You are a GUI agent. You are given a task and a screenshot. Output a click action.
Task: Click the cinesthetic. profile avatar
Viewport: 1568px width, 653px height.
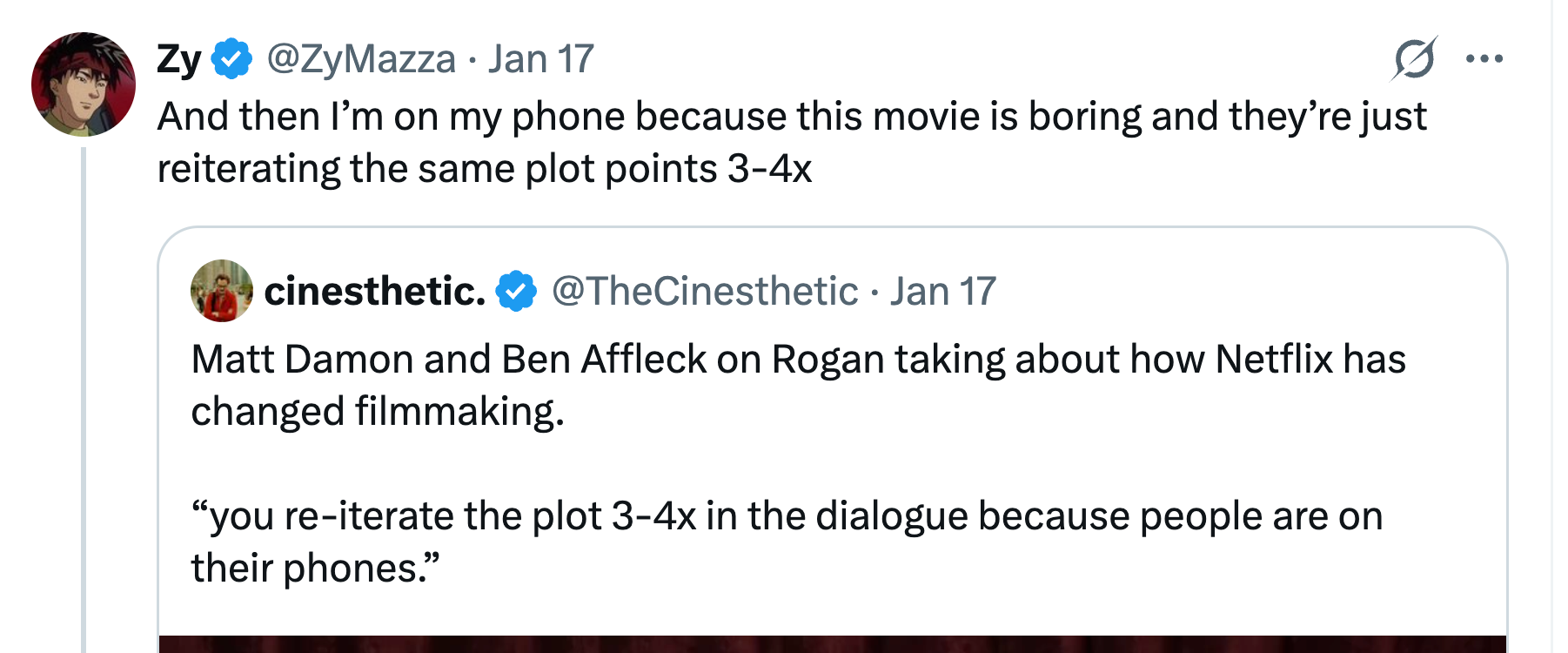pos(222,291)
